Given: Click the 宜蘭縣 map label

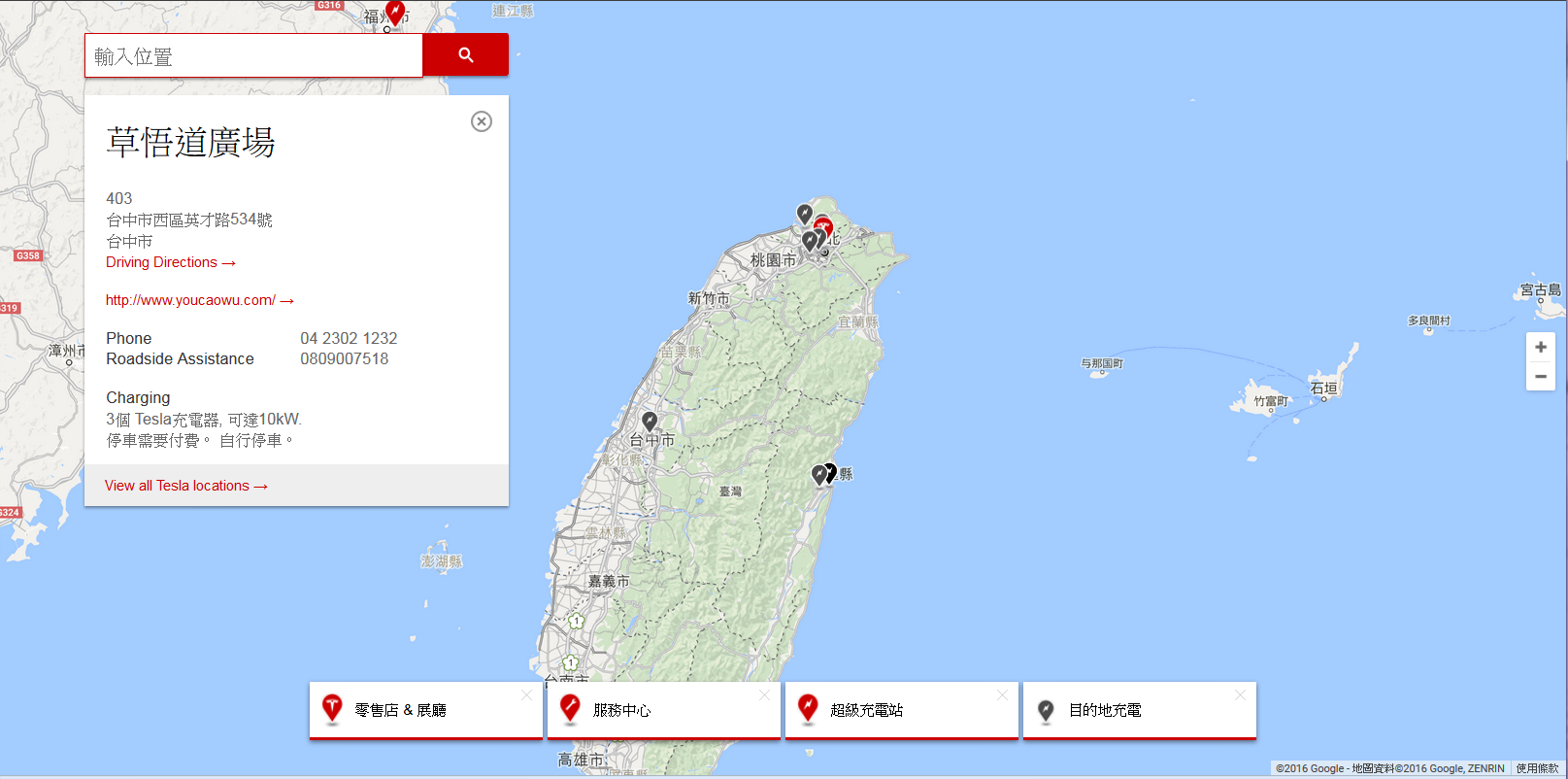Looking at the screenshot, I should pyautogui.click(x=858, y=322).
